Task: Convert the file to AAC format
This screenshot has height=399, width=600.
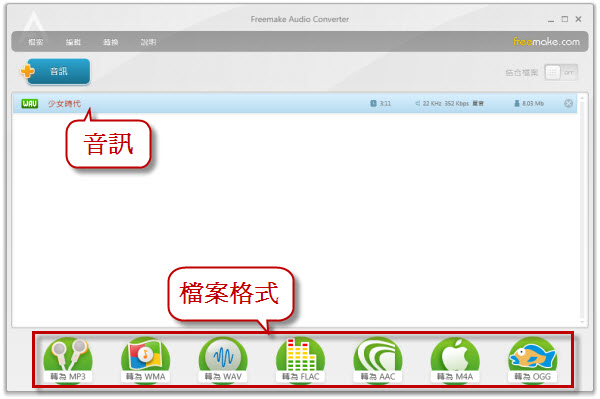Action: 378,360
